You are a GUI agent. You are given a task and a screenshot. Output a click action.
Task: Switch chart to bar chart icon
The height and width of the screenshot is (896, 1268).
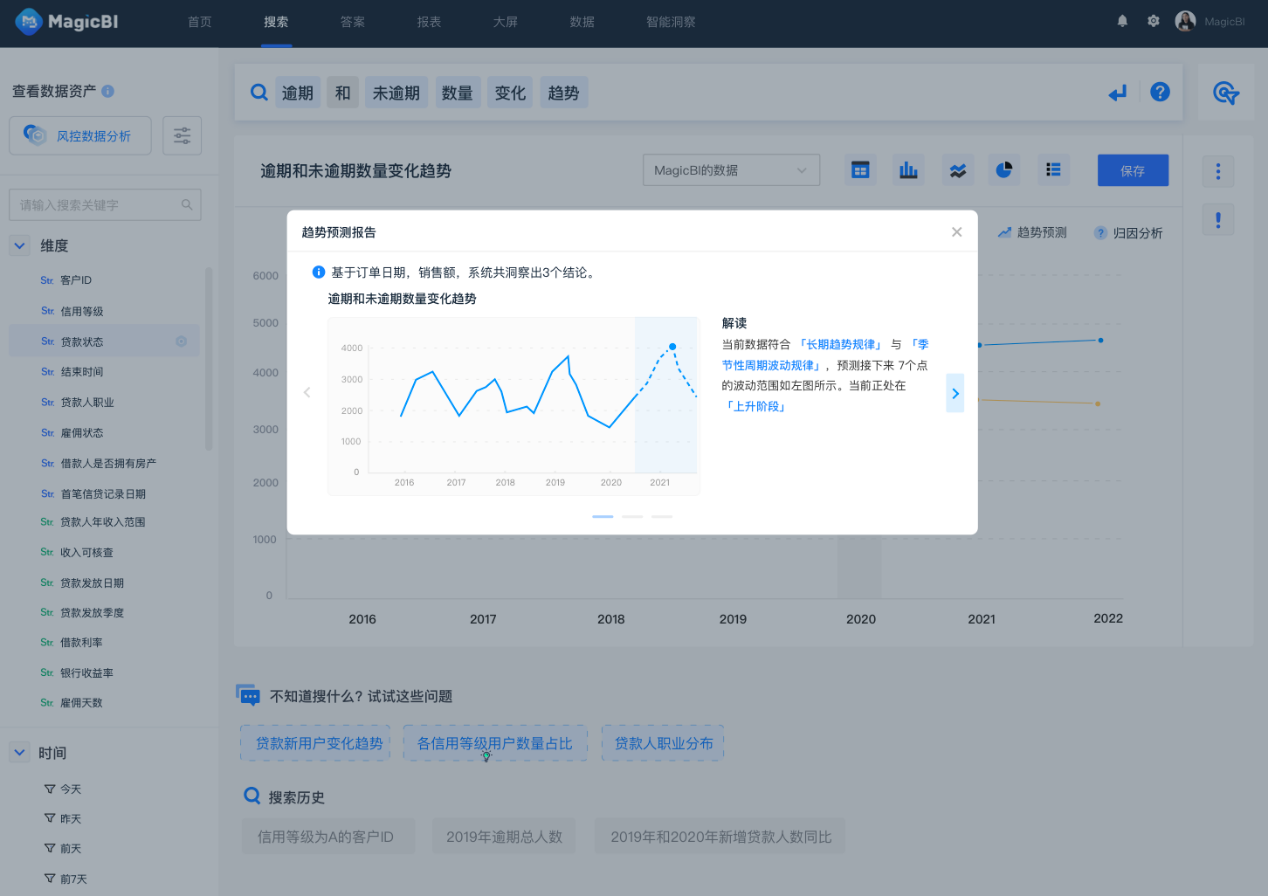(x=908, y=169)
